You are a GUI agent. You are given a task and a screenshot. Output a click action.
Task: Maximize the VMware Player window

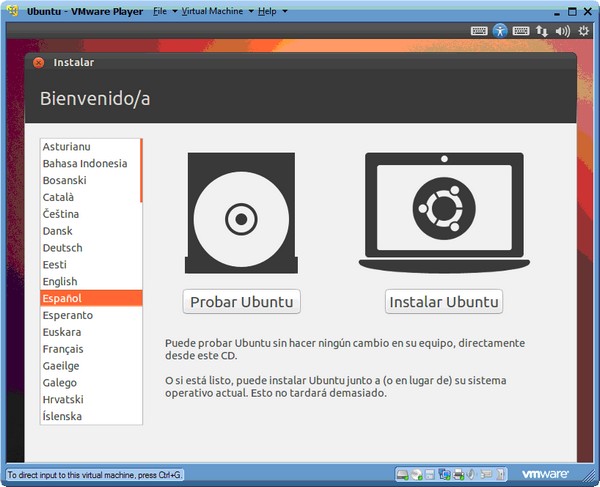[x=572, y=11]
